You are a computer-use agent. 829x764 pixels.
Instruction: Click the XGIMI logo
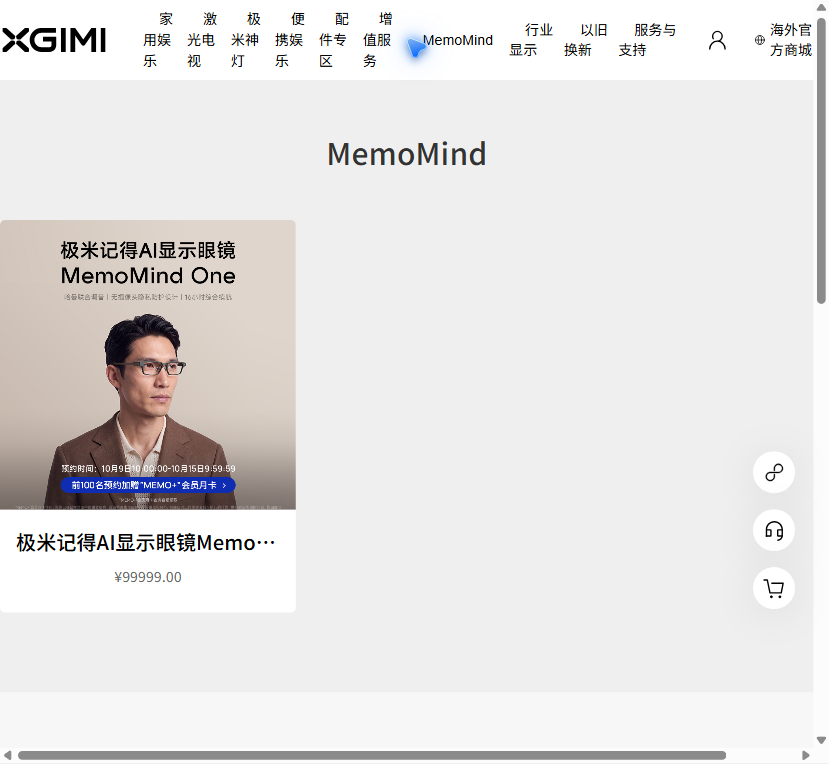tap(54, 40)
